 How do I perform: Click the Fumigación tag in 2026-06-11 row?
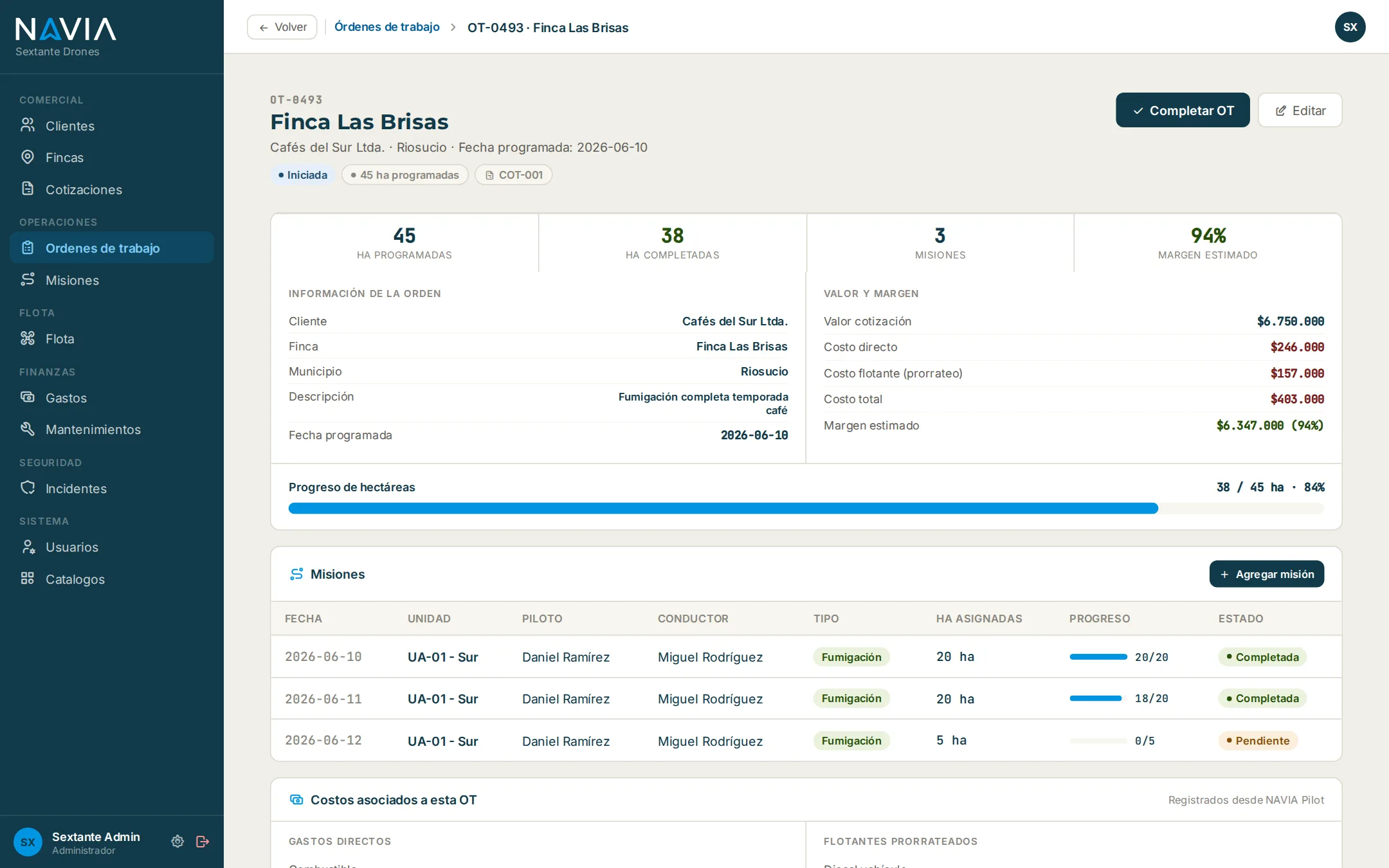[x=851, y=698]
